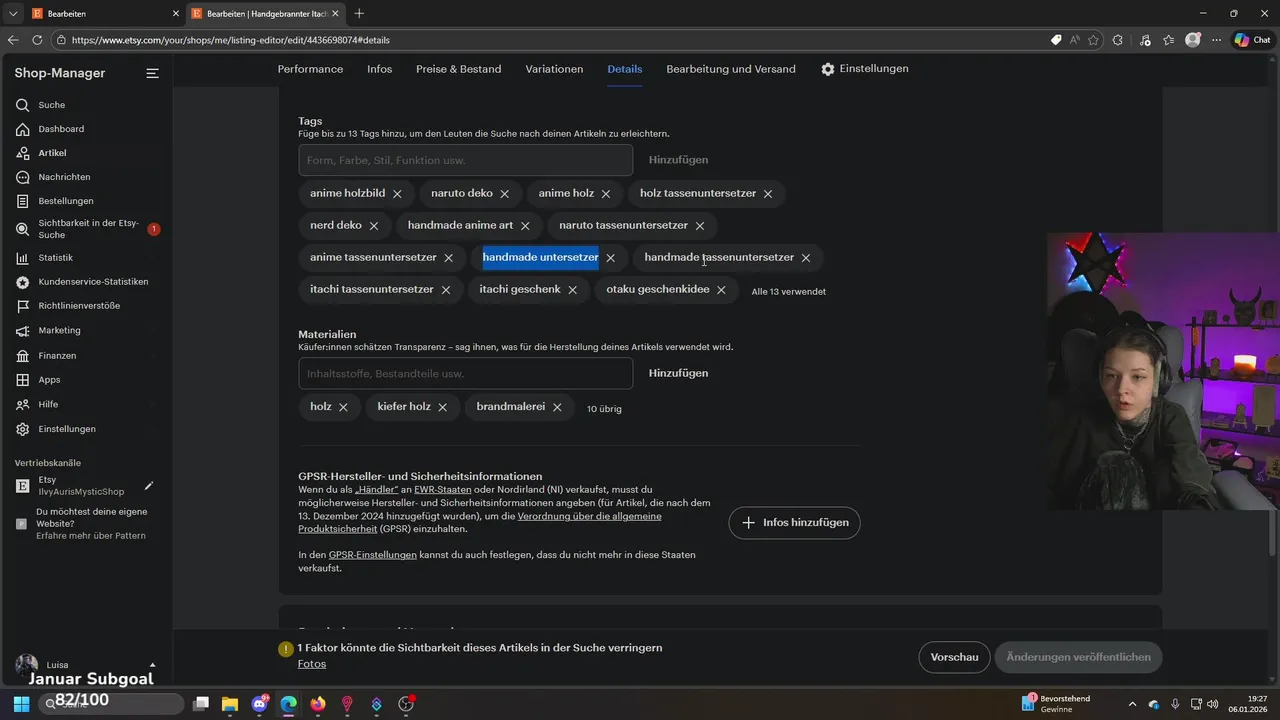Remove the 'handmade tassenuntersetzer' tag
1280x720 pixels.
pos(806,258)
